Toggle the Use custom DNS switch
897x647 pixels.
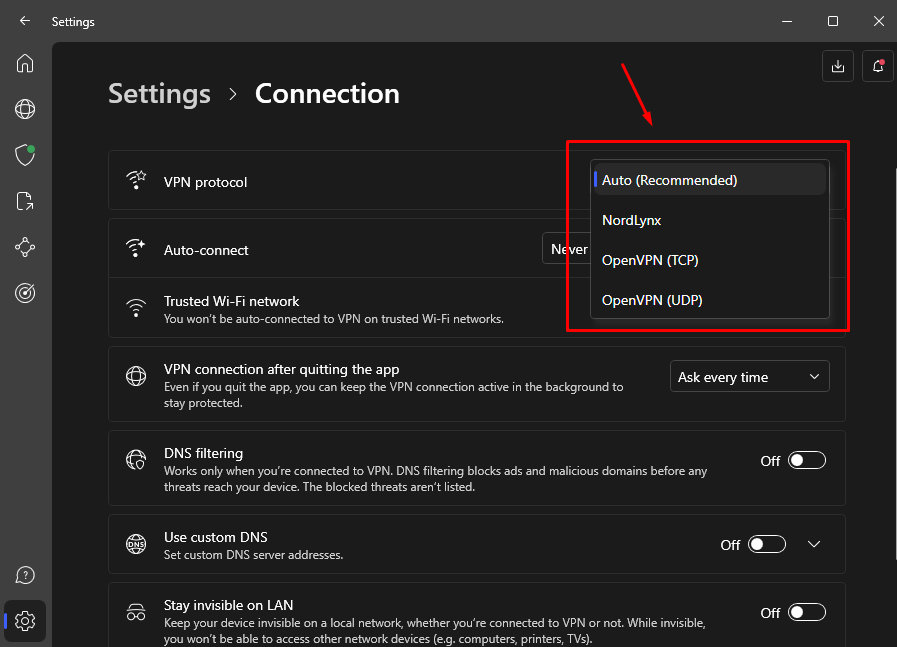[767, 544]
